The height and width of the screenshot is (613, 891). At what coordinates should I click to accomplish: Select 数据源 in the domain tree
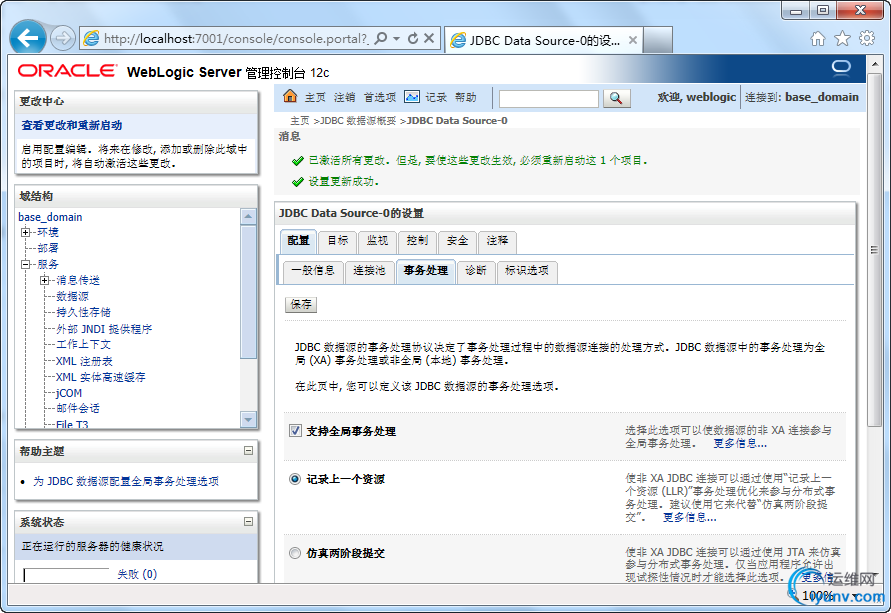72,296
